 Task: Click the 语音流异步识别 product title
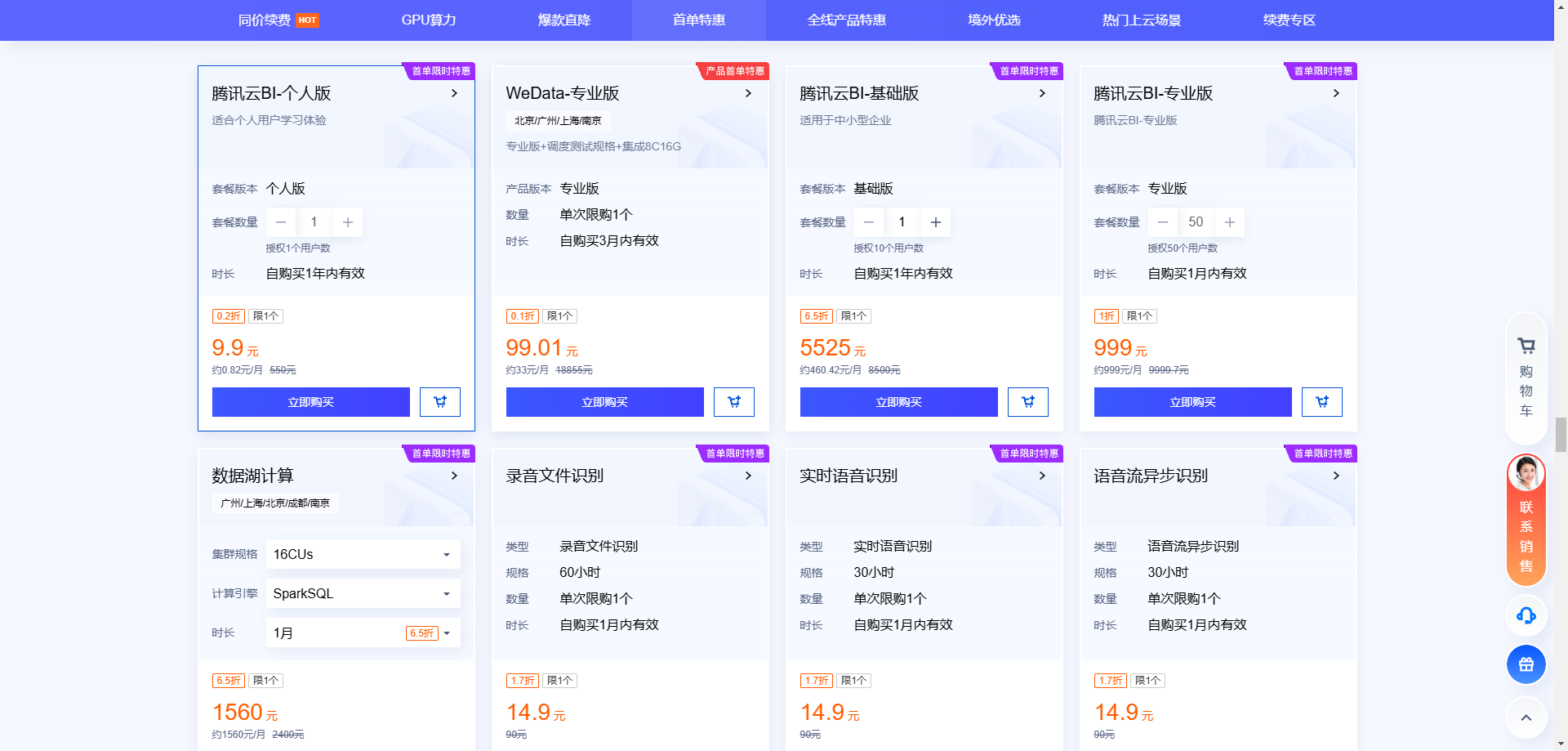(x=1151, y=476)
